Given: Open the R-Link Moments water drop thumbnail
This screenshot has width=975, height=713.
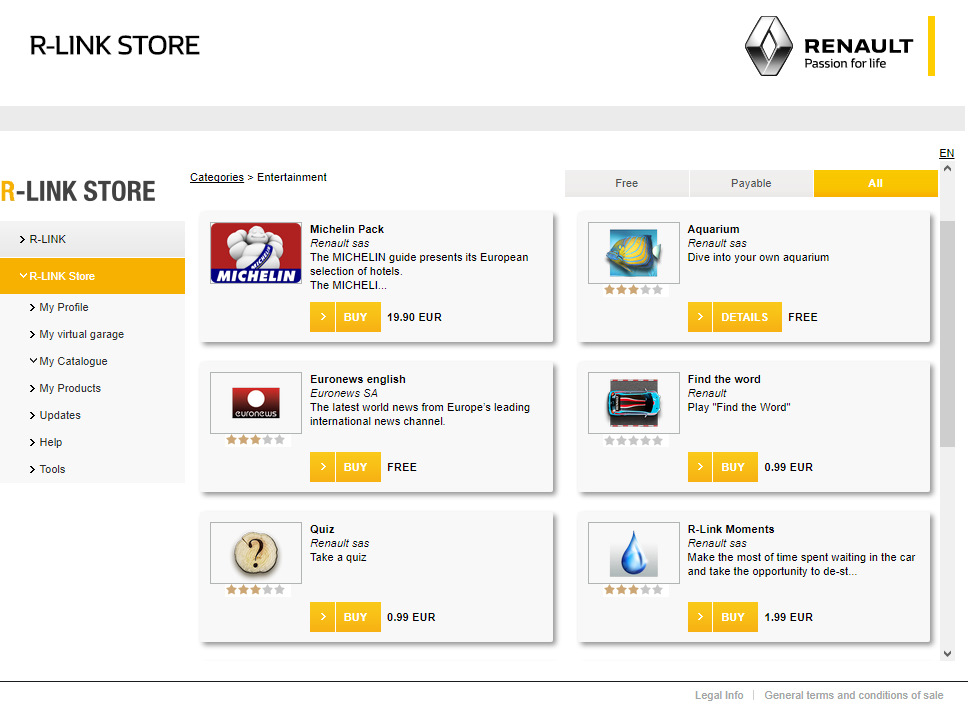Looking at the screenshot, I should tap(634, 553).
